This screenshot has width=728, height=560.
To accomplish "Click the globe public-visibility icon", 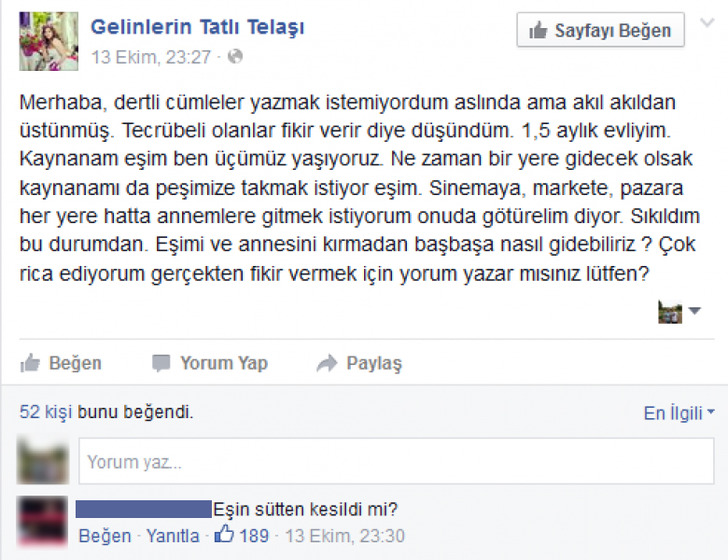I will coord(235,57).
